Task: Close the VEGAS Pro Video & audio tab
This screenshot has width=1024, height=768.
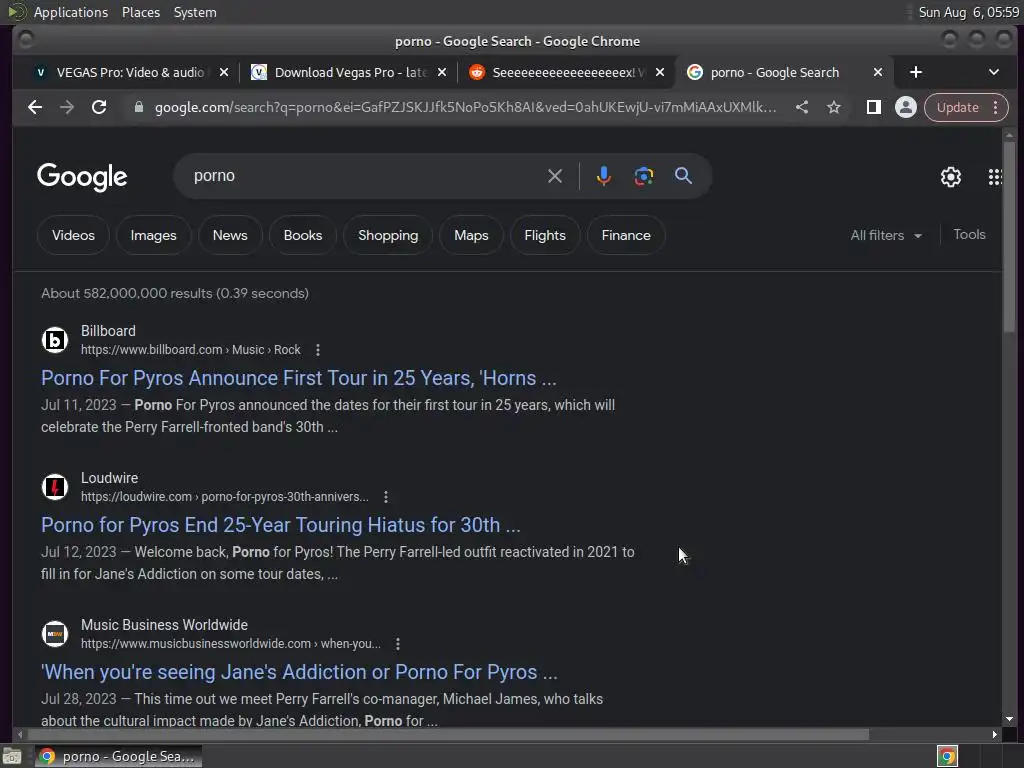Action: tap(223, 72)
